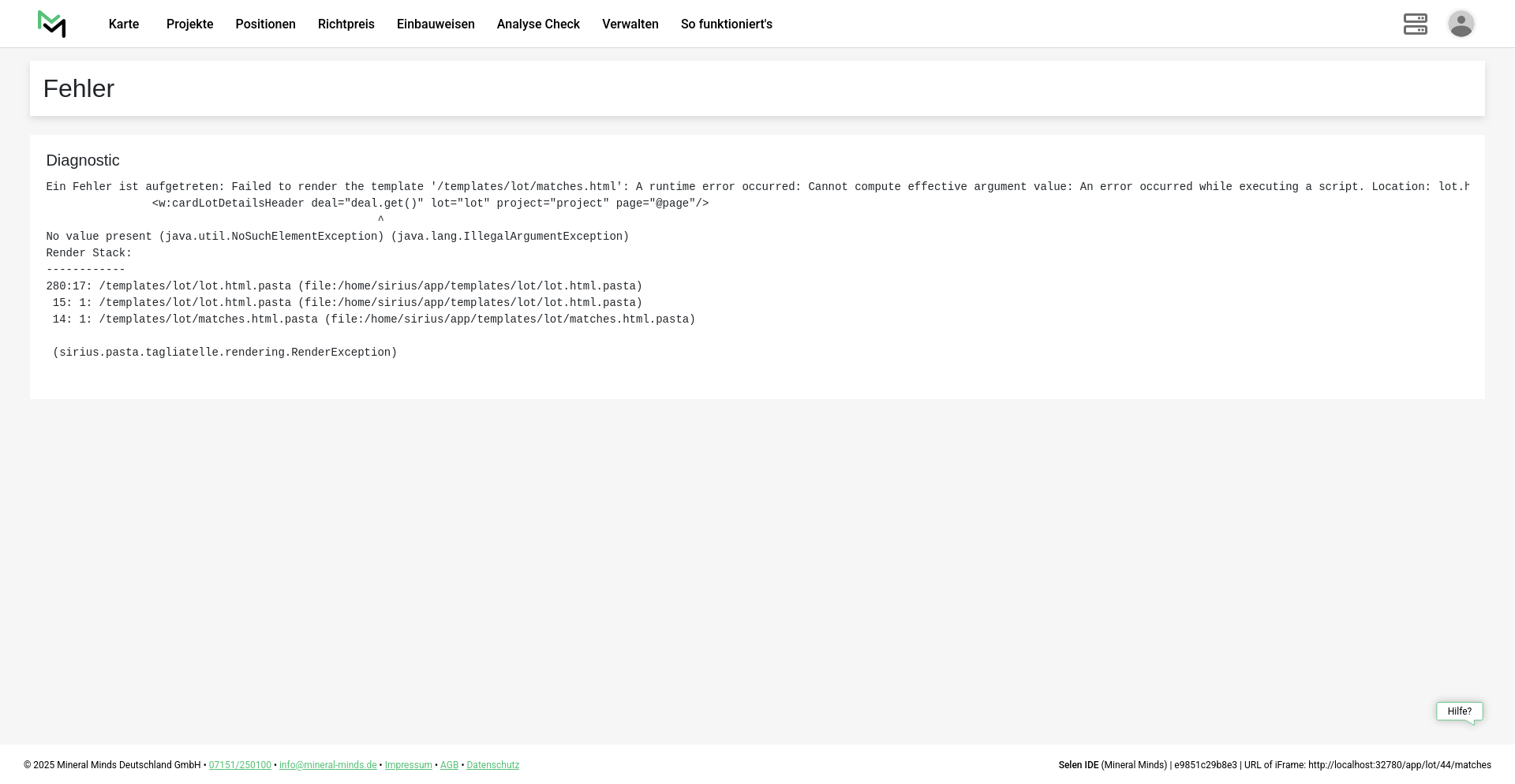Open the Analyse Check section
1515x784 pixels.
point(538,24)
